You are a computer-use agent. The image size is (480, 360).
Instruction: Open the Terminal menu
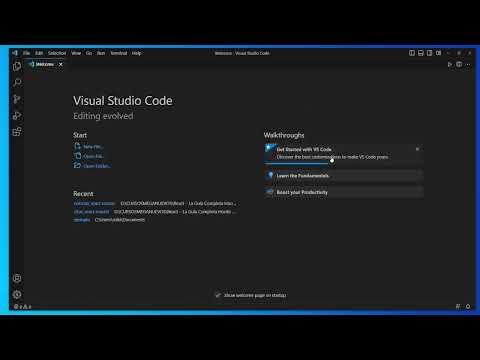coord(119,53)
